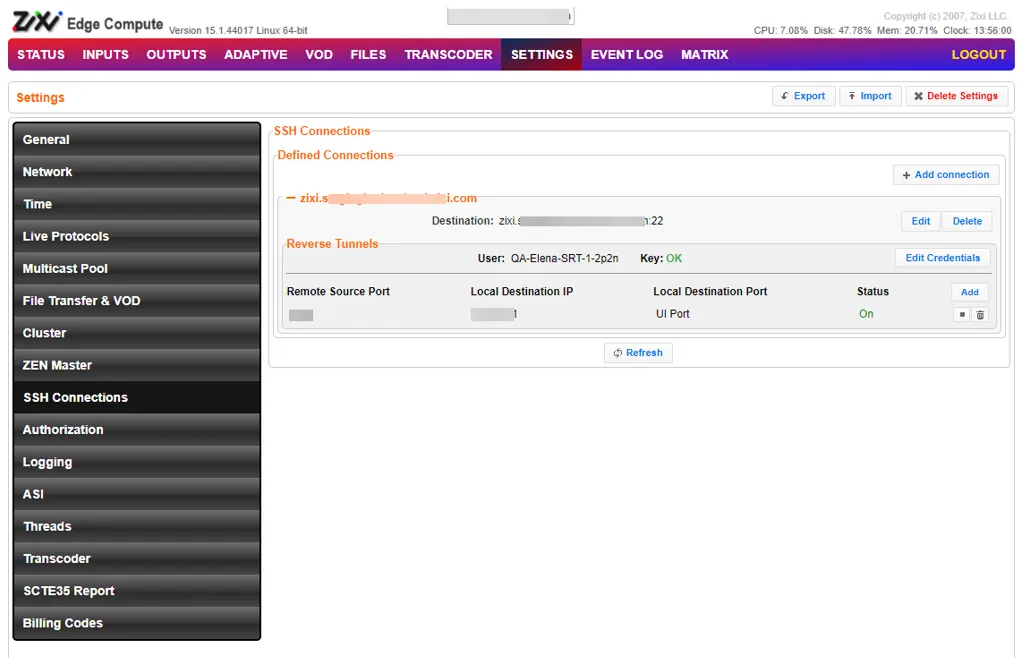Viewport: 1018px width, 658px height.
Task: Select Time in the sidebar
Action: pyautogui.click(x=136, y=204)
